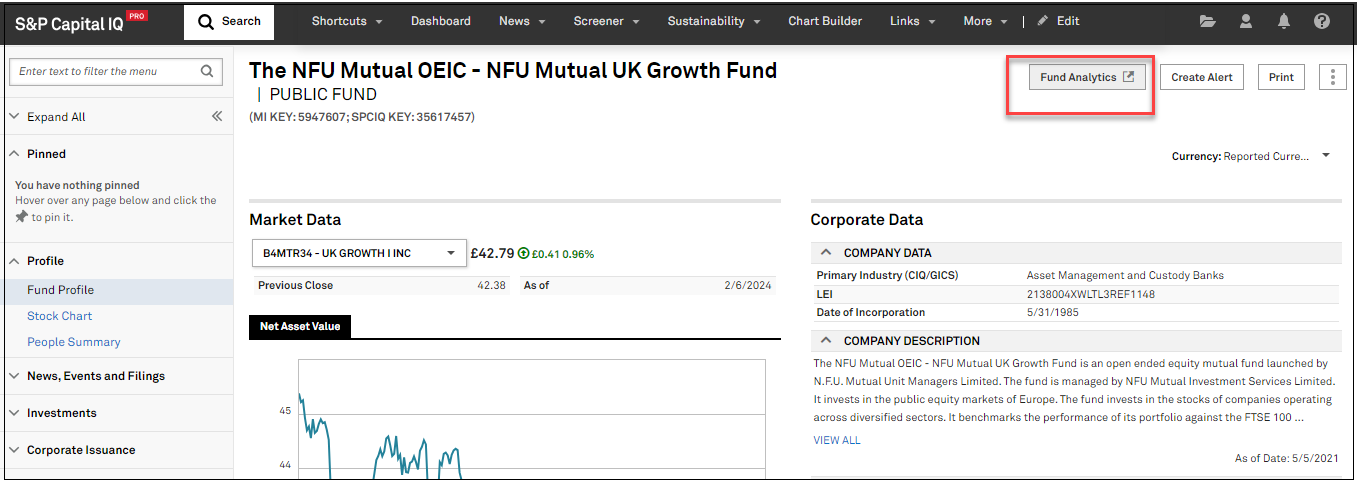Click the pencil Edit icon
Viewport: 1364px width, 494px height.
tap(1043, 21)
